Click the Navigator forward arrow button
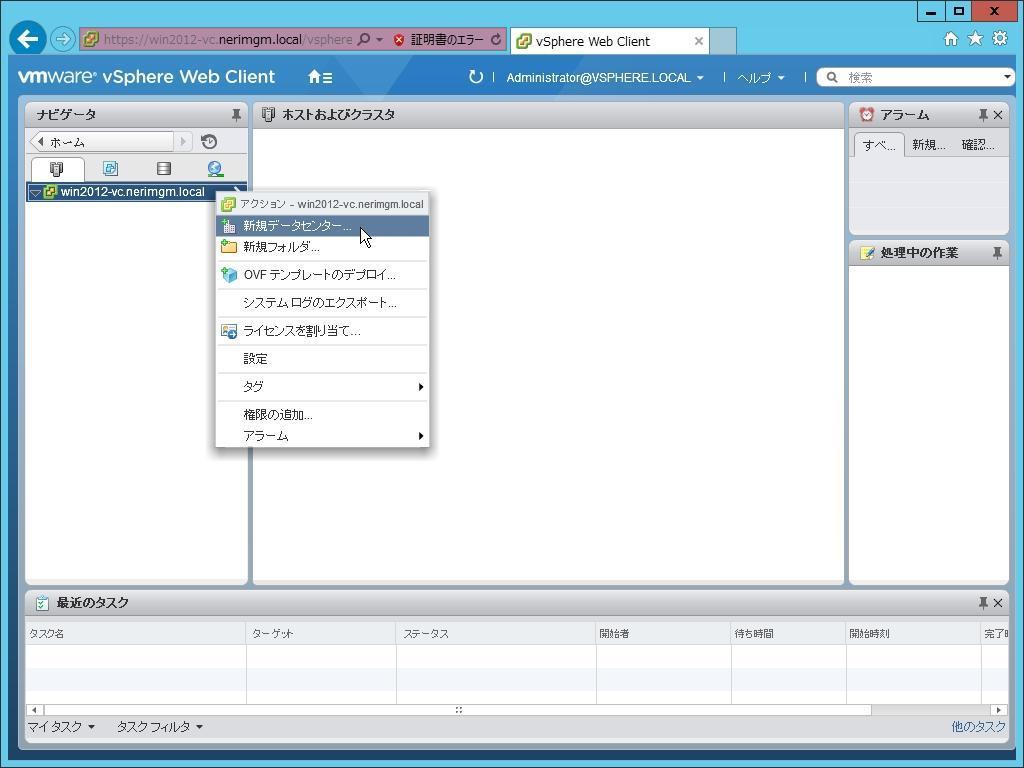The image size is (1024, 768). click(184, 142)
